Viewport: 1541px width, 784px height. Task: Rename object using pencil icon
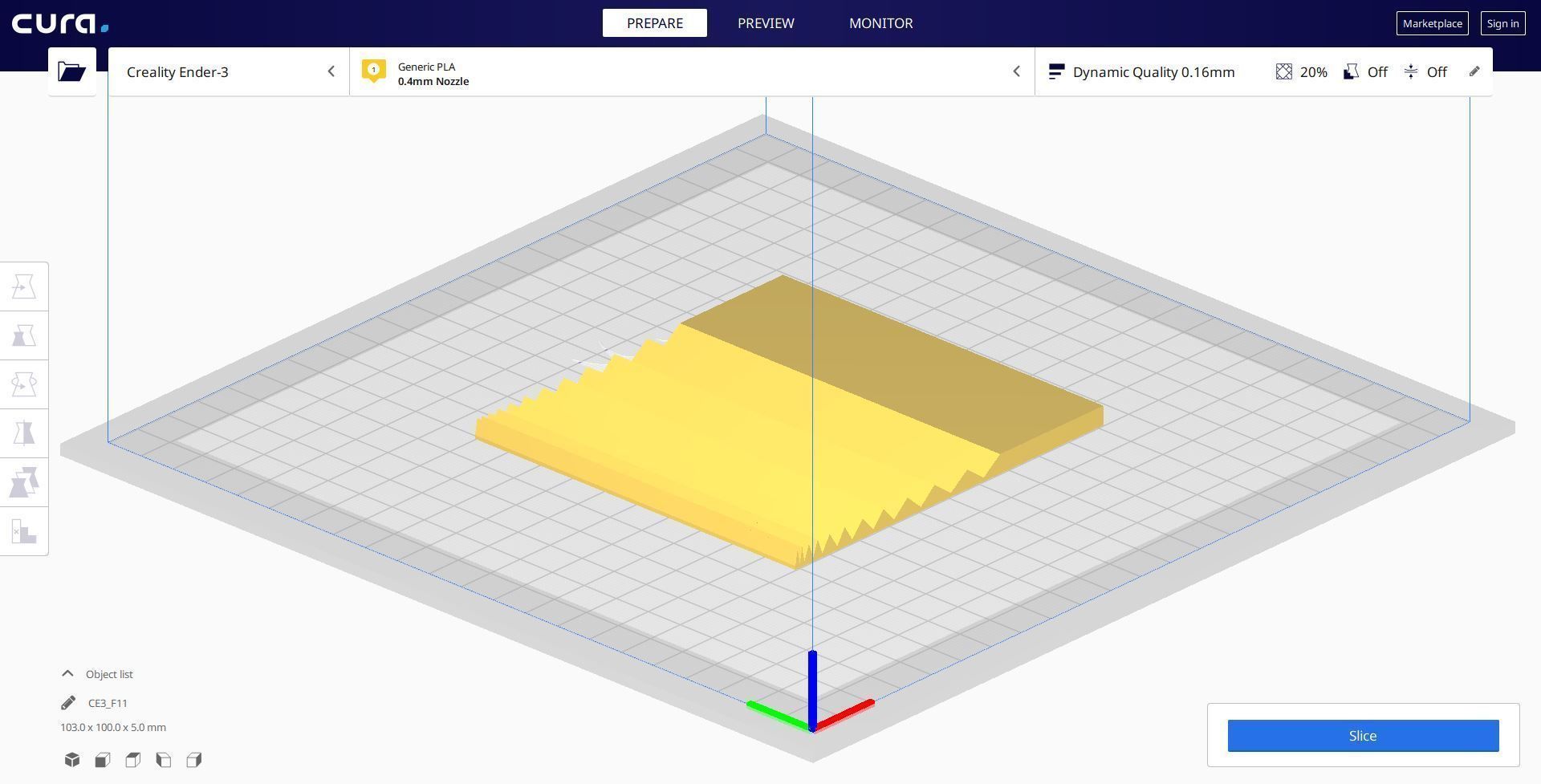tap(68, 703)
